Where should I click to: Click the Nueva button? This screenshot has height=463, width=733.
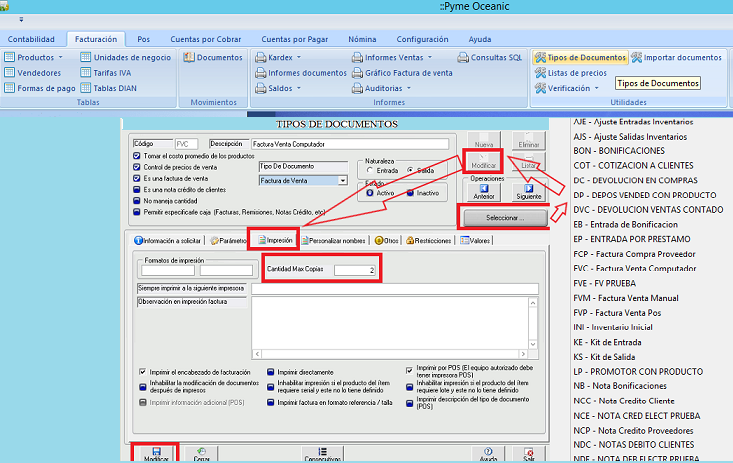click(484, 140)
